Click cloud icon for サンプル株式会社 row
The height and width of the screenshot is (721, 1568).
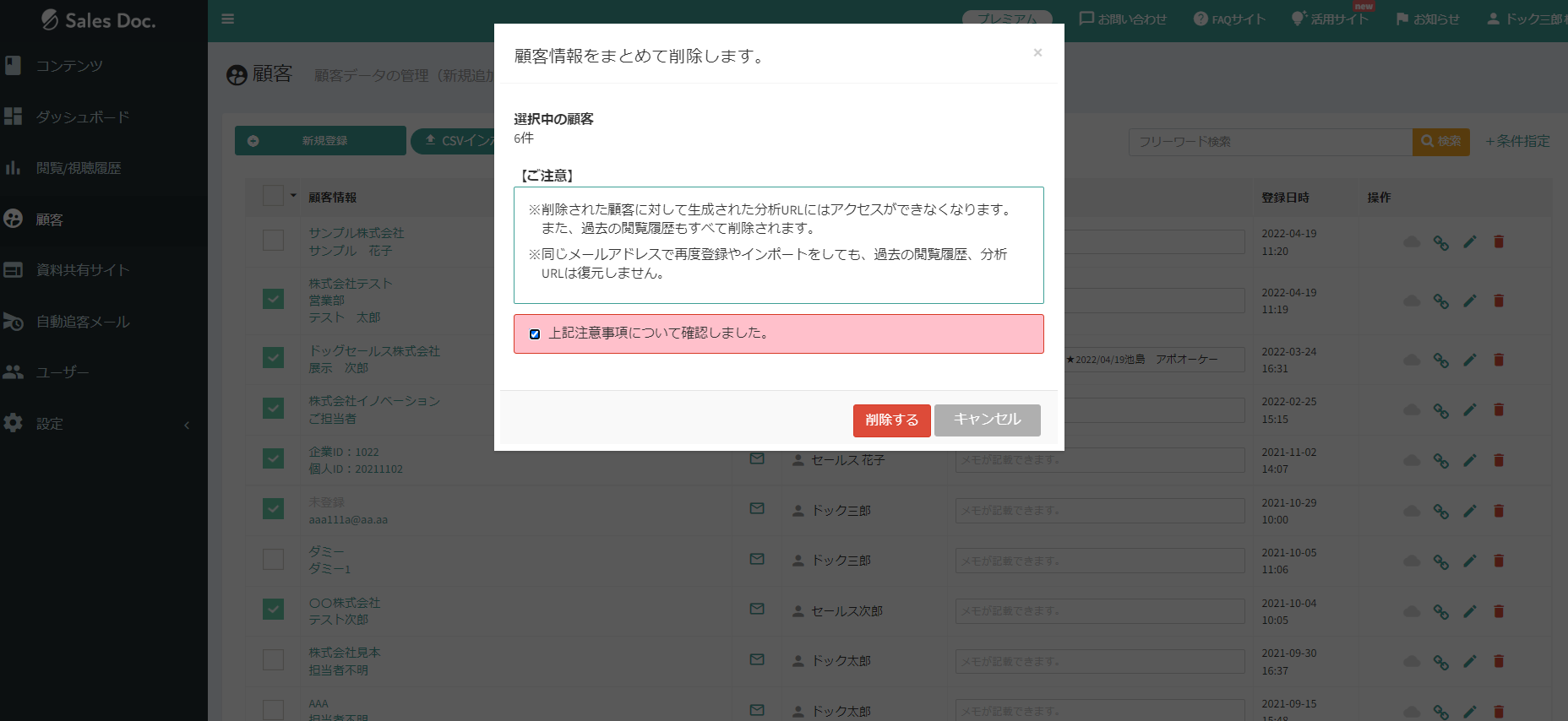[x=1412, y=242]
